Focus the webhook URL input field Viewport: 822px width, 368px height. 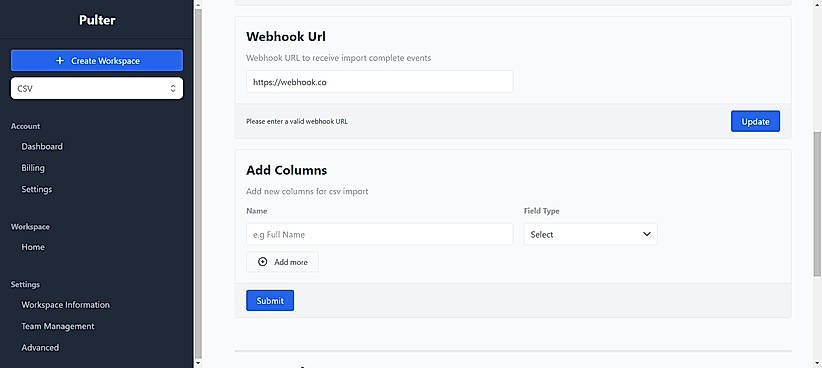380,82
